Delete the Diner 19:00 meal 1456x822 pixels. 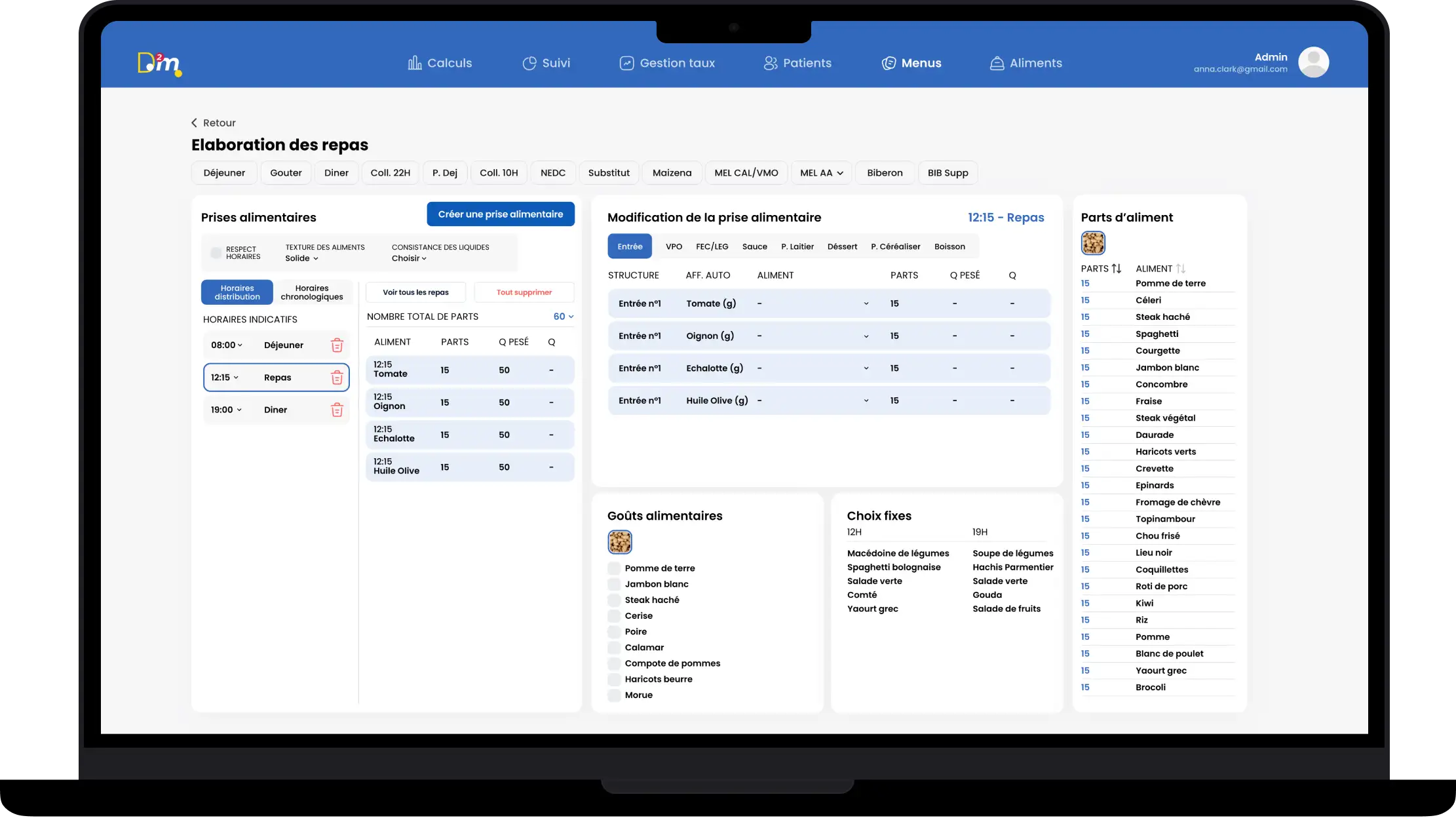coord(337,410)
